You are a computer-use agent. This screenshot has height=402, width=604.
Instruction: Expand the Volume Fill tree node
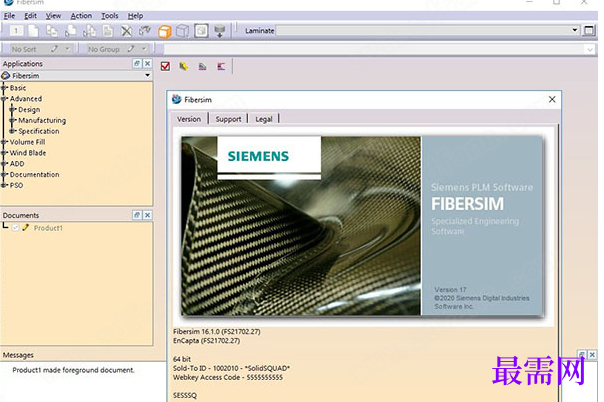click(x=4, y=142)
